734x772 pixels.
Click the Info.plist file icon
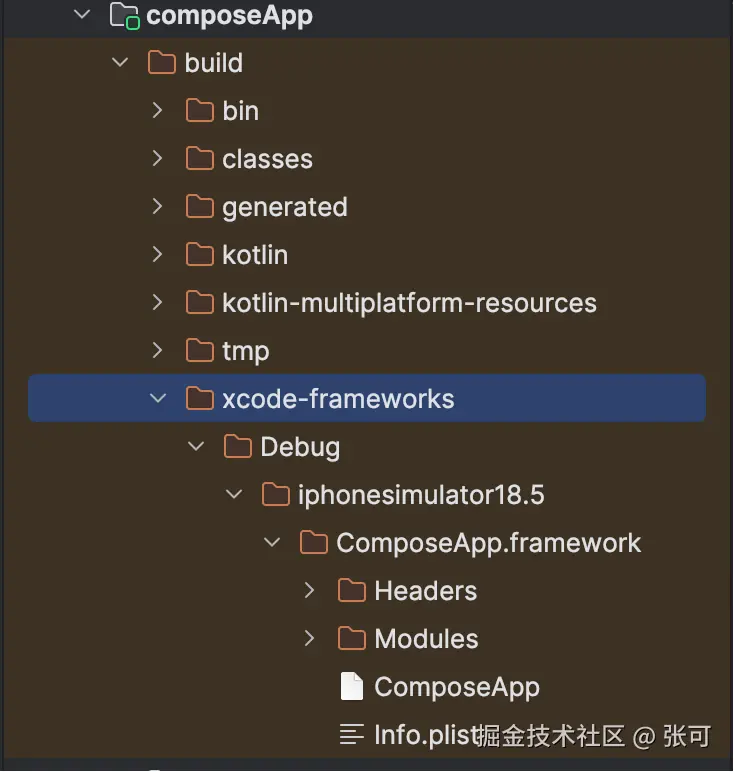coord(352,735)
